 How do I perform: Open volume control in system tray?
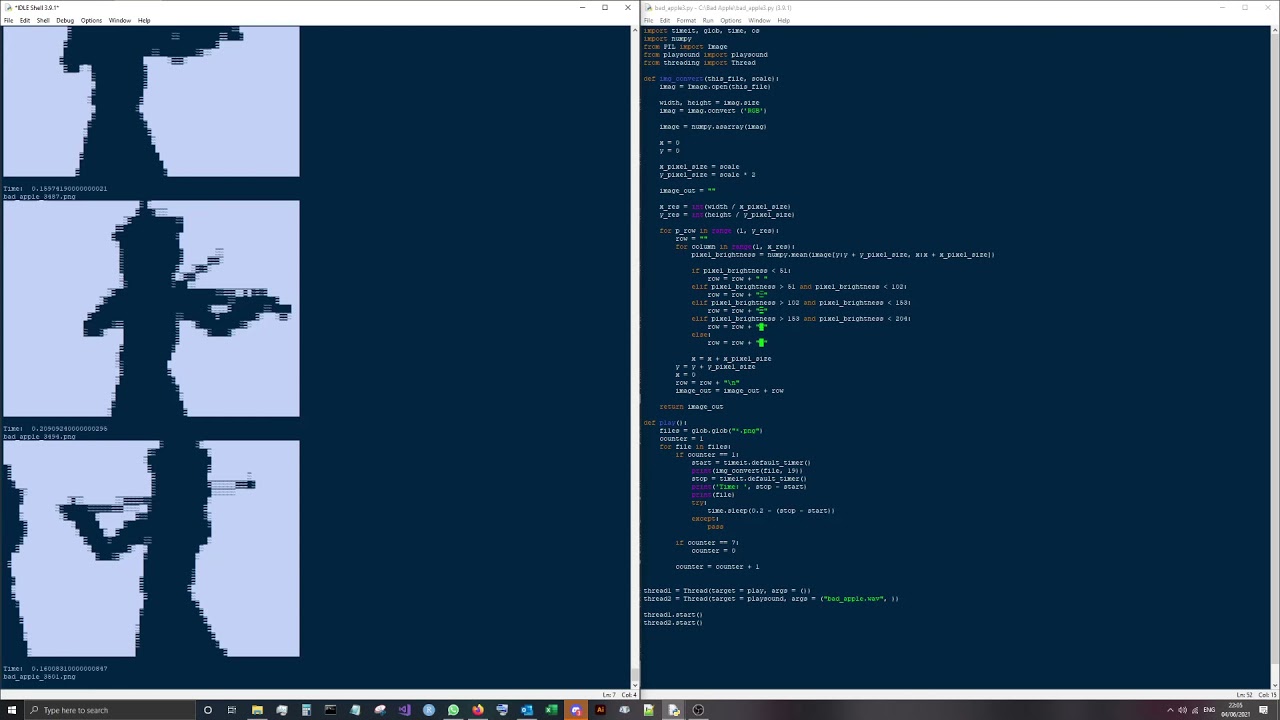1183,710
